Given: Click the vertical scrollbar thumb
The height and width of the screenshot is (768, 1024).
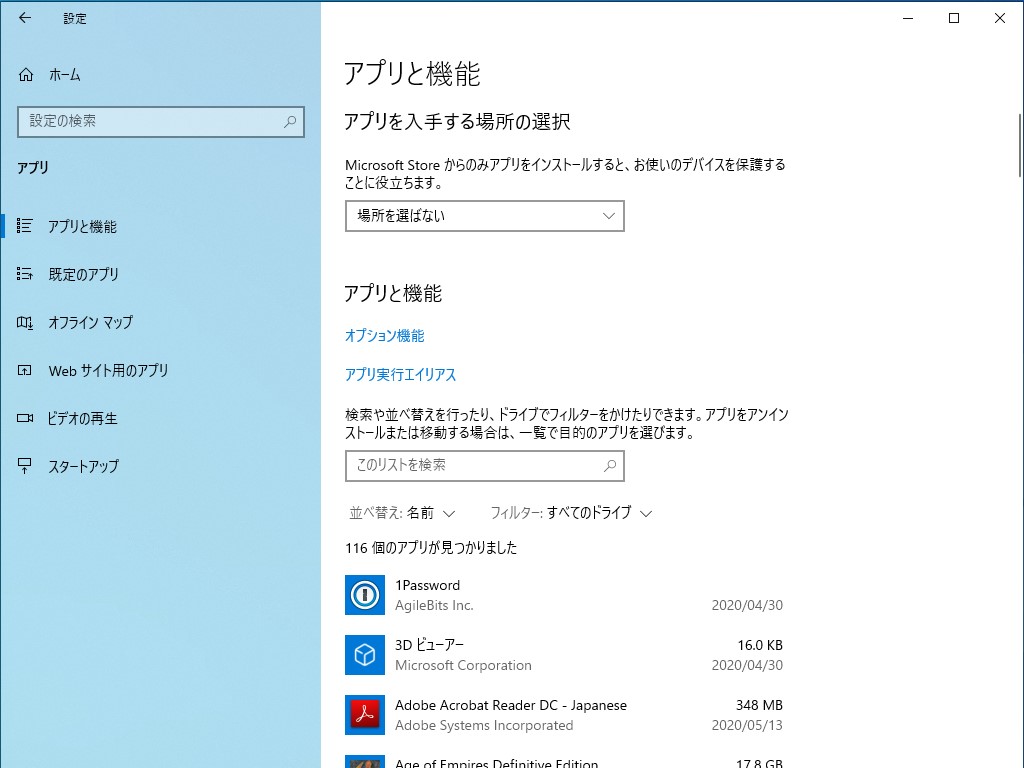Looking at the screenshot, I should [x=1019, y=145].
